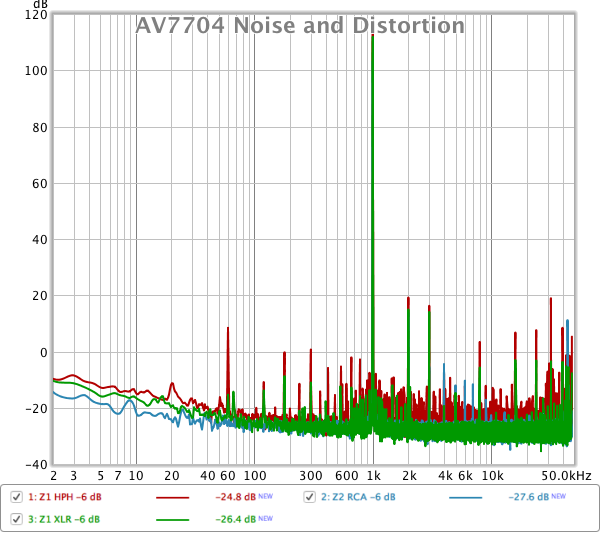Click the 120 dB axis top label
Image resolution: width=600 pixels, height=533 pixels.
pyautogui.click(x=36, y=15)
